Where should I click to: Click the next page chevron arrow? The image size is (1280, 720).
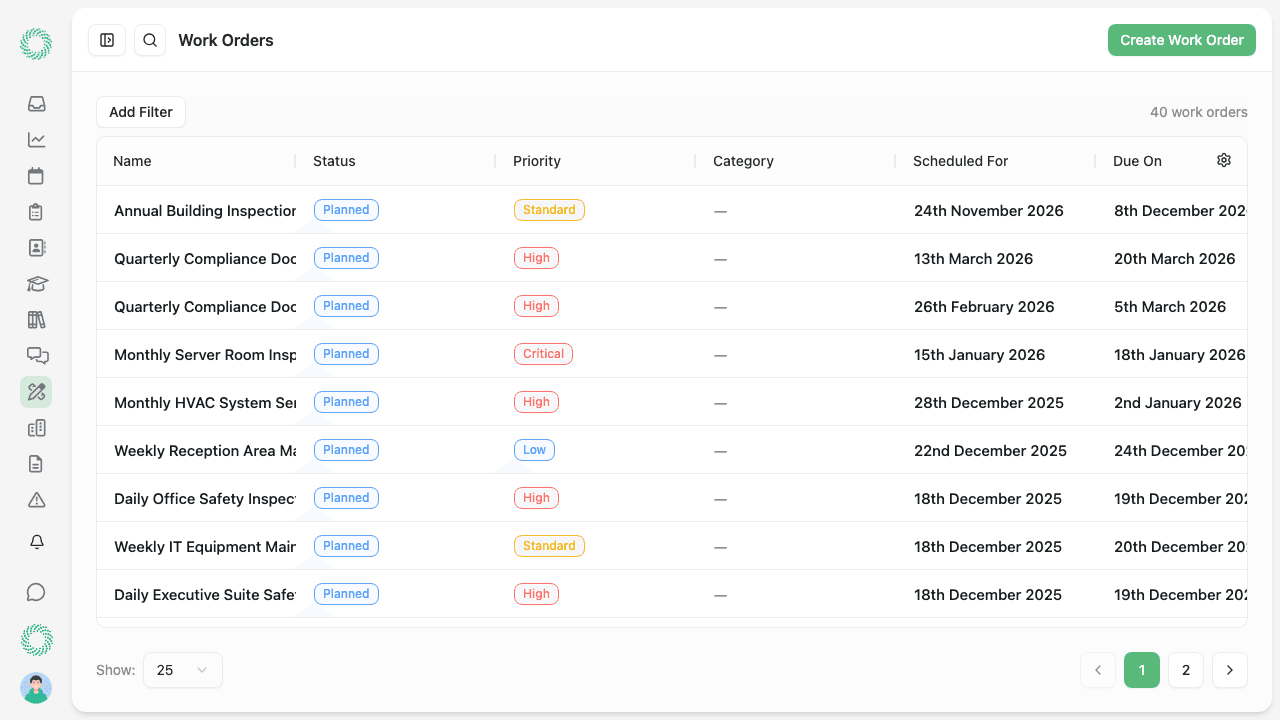pos(1229,670)
